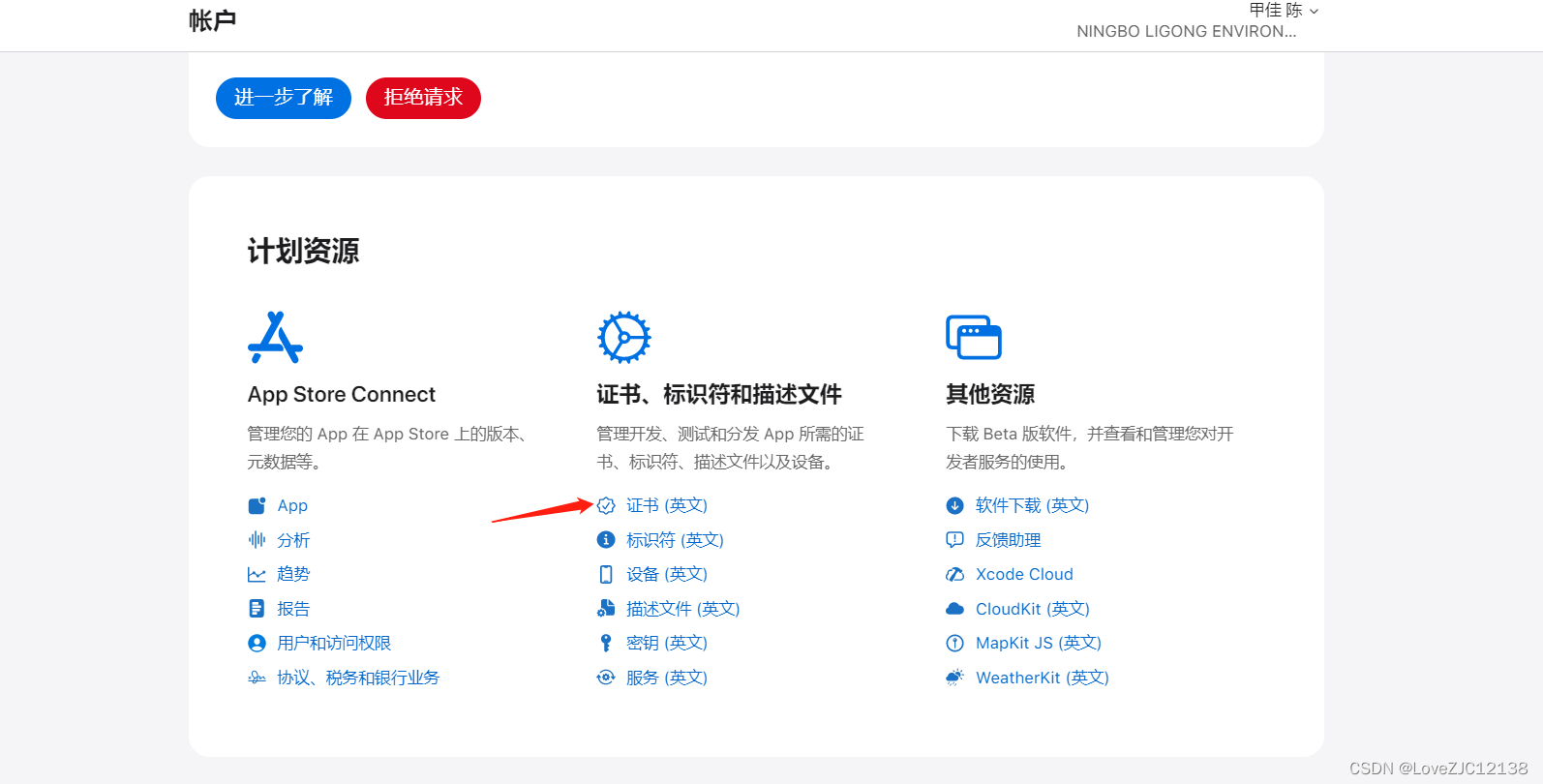1543x784 pixels.
Task: Click the 标识符 info circle icon
Action: tap(606, 540)
